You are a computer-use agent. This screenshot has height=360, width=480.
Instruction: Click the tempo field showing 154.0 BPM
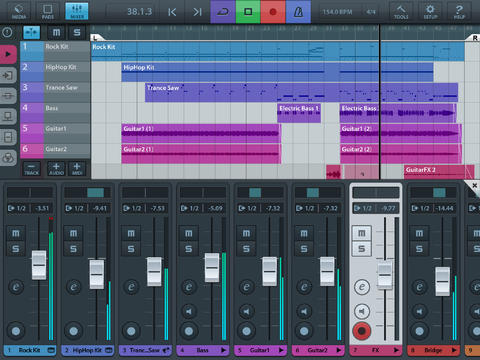click(337, 12)
